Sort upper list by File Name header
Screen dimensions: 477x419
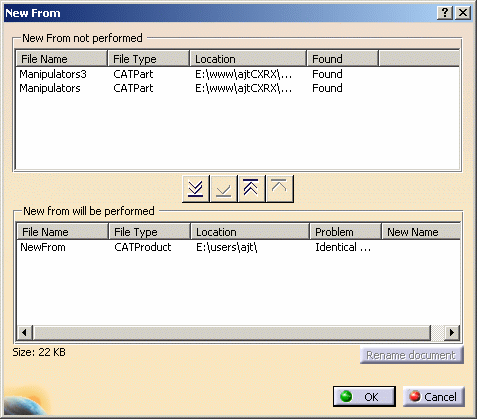click(62, 59)
